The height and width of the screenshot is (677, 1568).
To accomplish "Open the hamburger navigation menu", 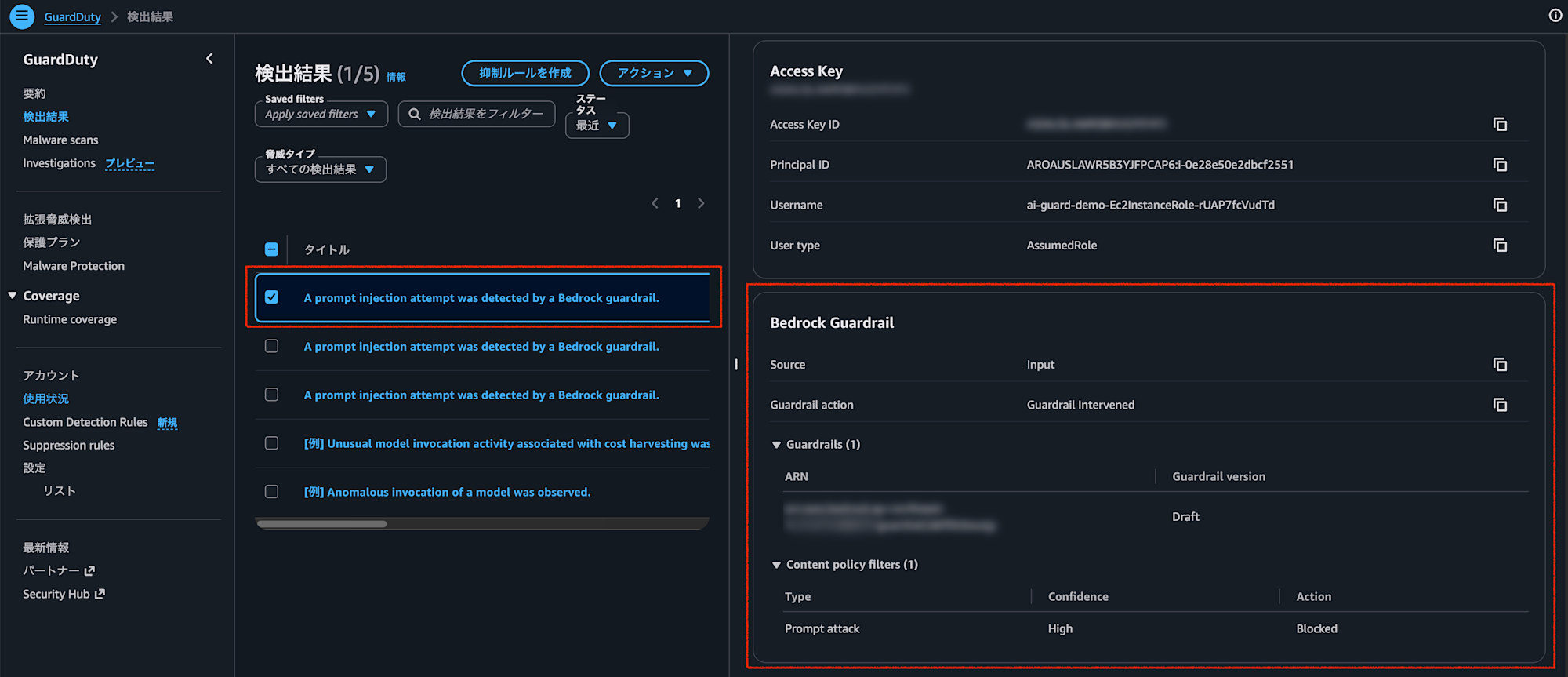I will tap(22, 16).
